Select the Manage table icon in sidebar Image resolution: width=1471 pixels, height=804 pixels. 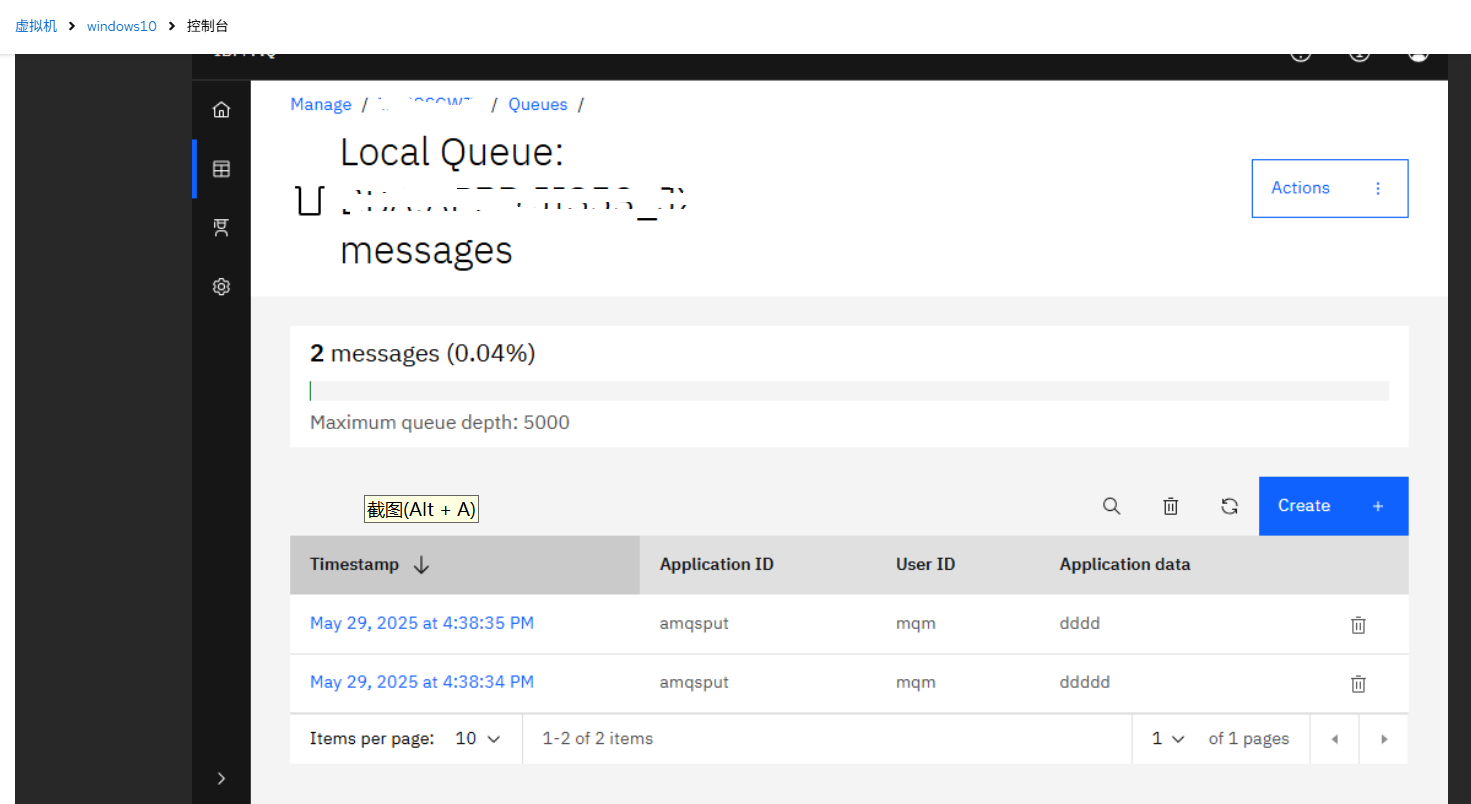click(x=221, y=169)
